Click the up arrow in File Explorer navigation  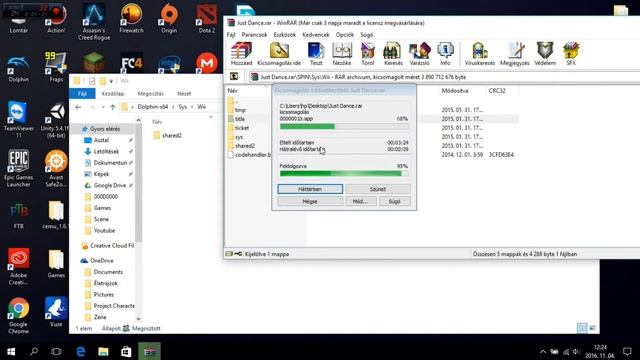tap(113, 107)
